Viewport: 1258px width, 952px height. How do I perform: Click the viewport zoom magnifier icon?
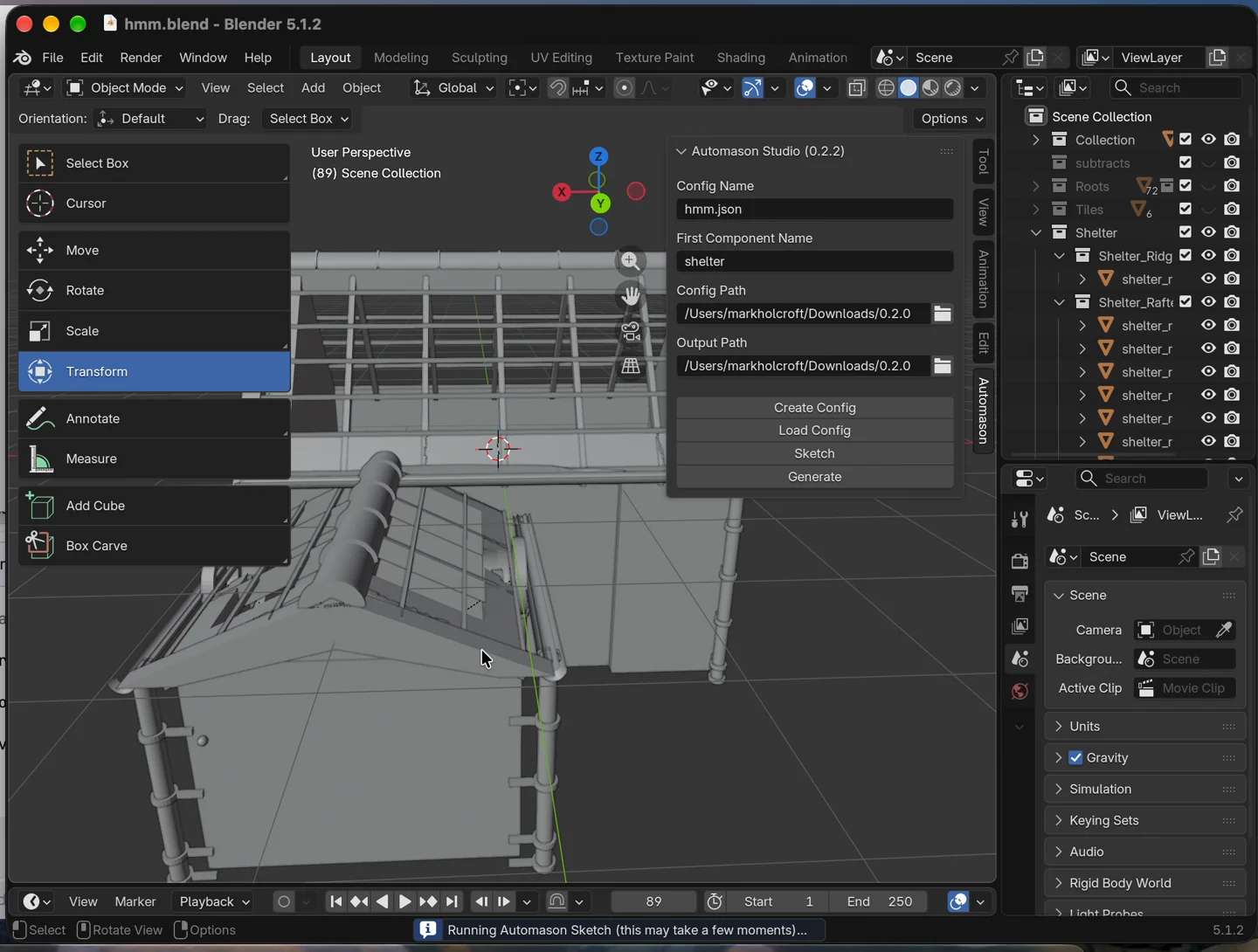click(630, 261)
